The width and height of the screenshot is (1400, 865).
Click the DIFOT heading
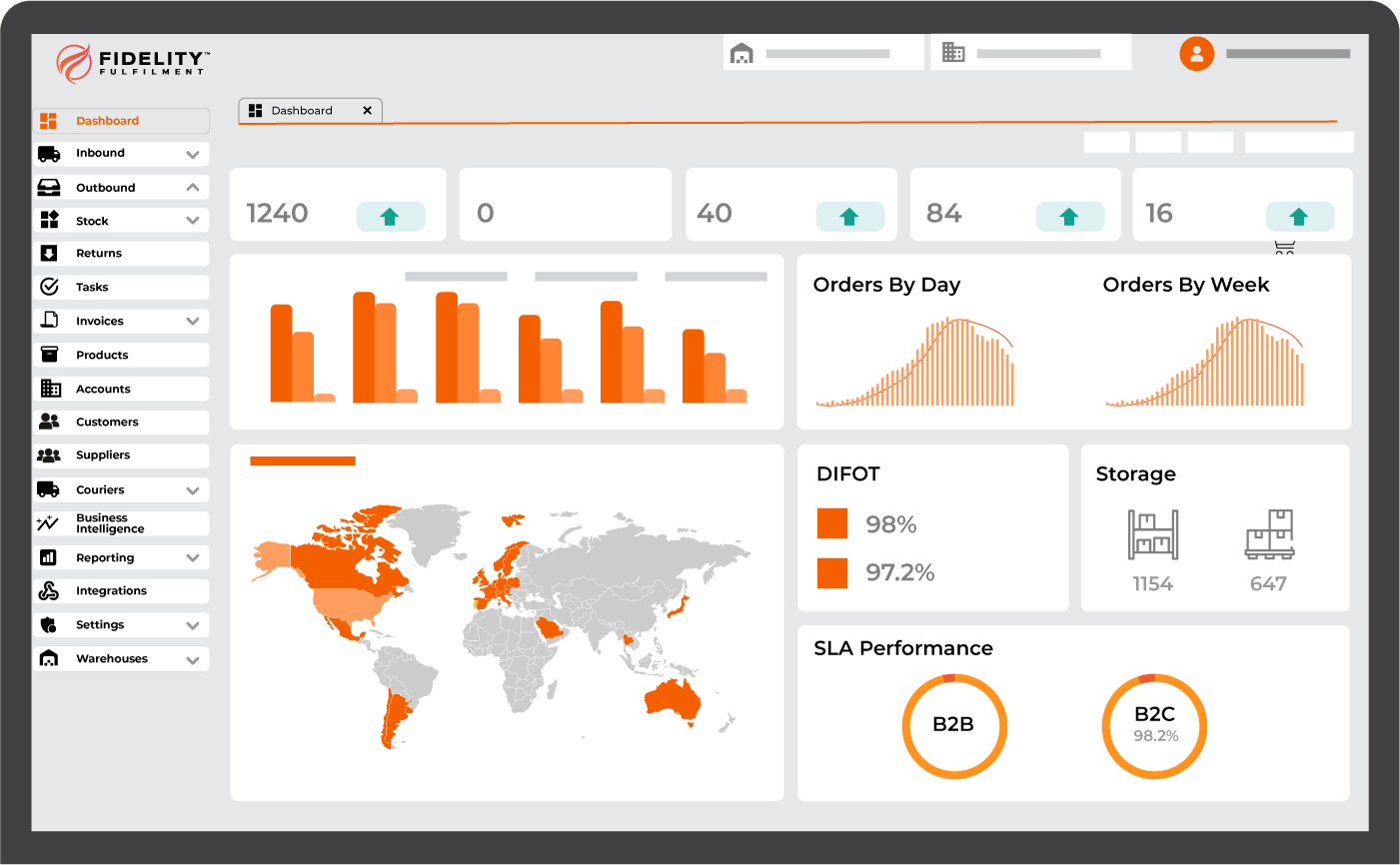pos(848,474)
